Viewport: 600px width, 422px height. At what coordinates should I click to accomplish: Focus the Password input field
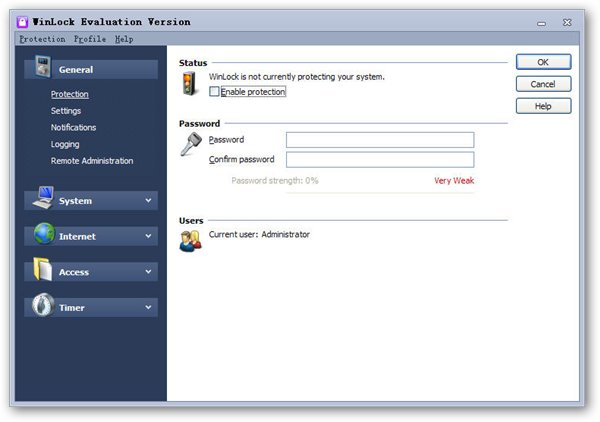[x=380, y=140]
